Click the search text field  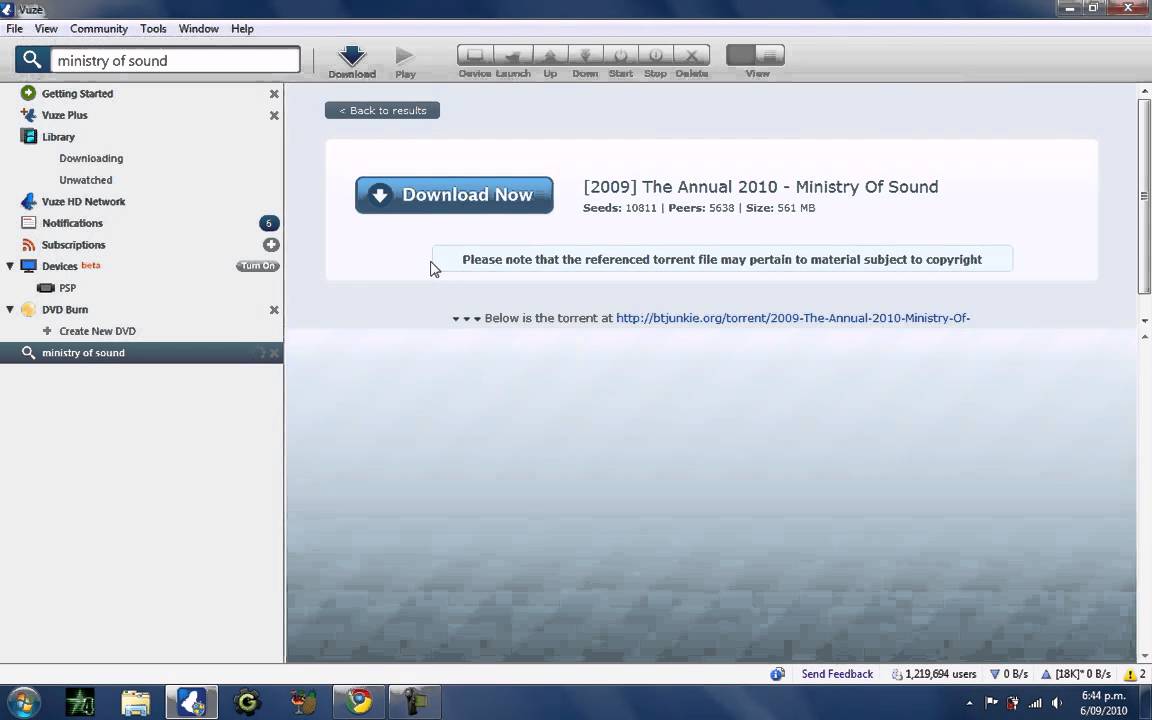(x=175, y=60)
